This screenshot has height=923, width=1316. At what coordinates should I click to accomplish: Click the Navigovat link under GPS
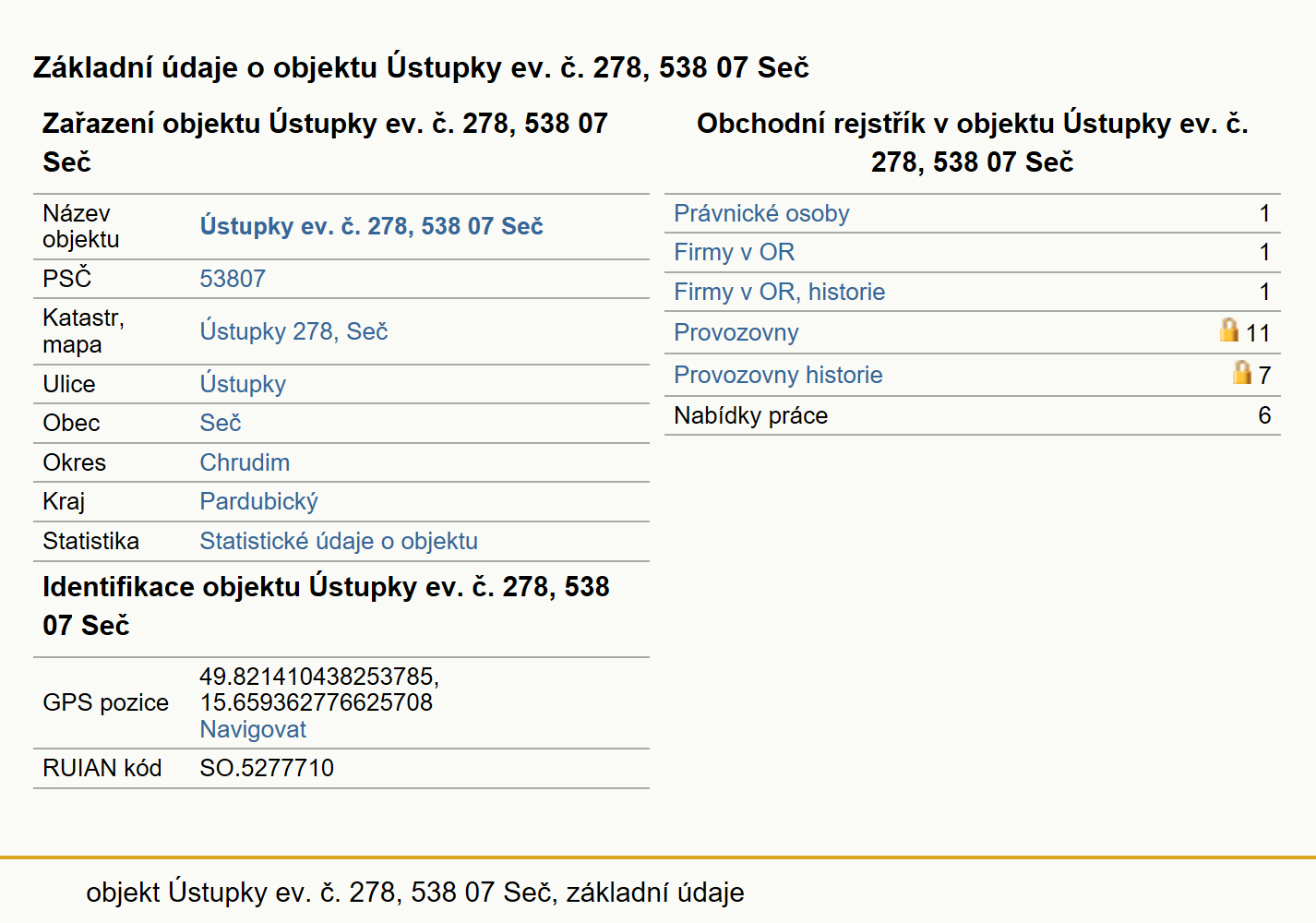(x=253, y=729)
